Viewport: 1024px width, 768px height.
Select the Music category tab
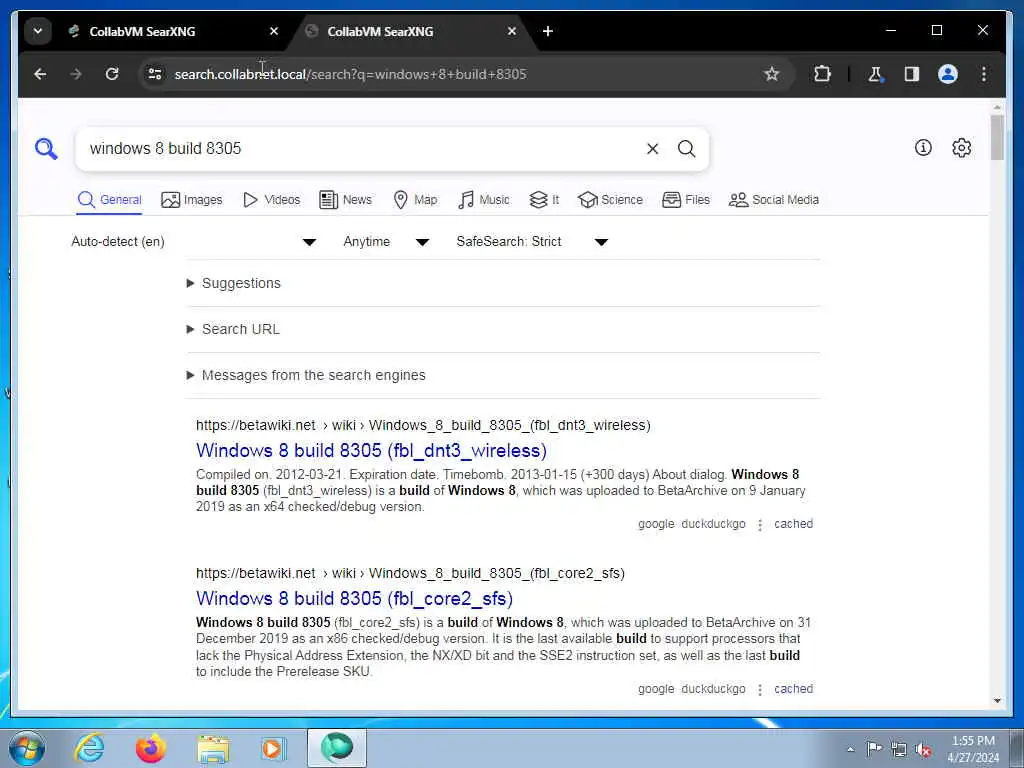484,200
